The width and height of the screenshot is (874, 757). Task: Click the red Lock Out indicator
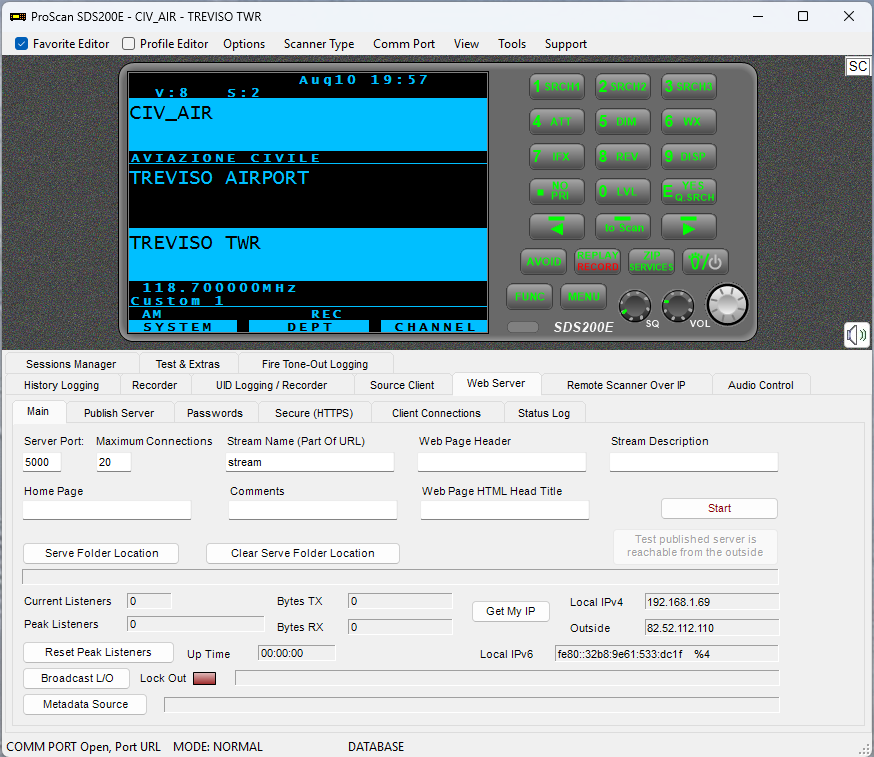pyautogui.click(x=204, y=678)
